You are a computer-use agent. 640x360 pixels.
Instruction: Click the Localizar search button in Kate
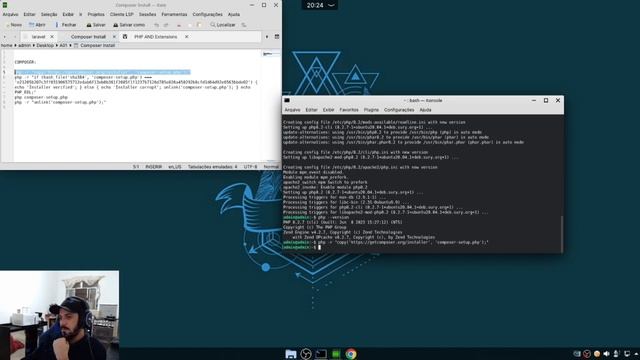(x=222, y=25)
